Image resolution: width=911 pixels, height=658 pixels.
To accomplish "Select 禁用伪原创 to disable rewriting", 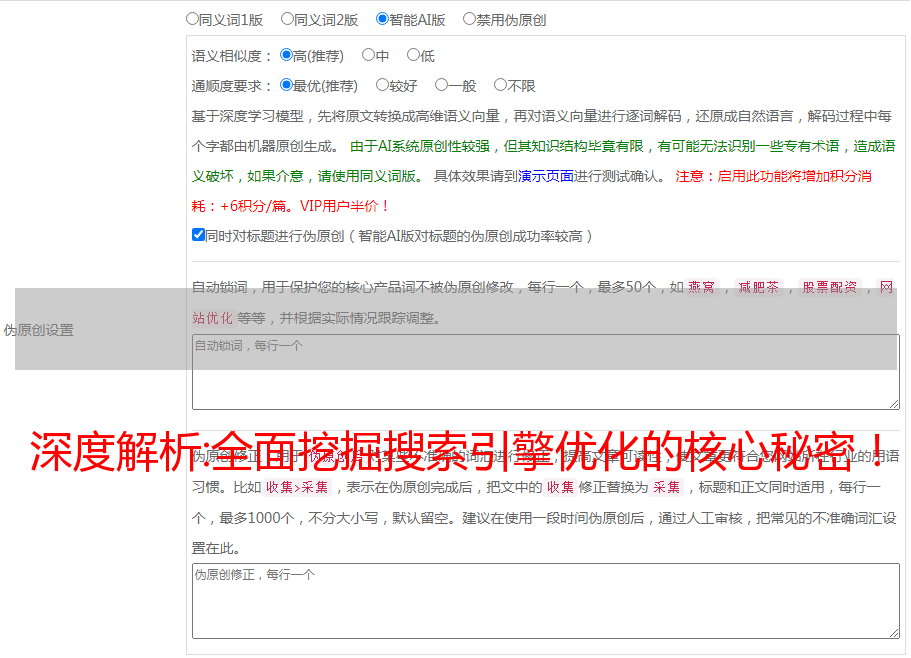I will pos(469,19).
